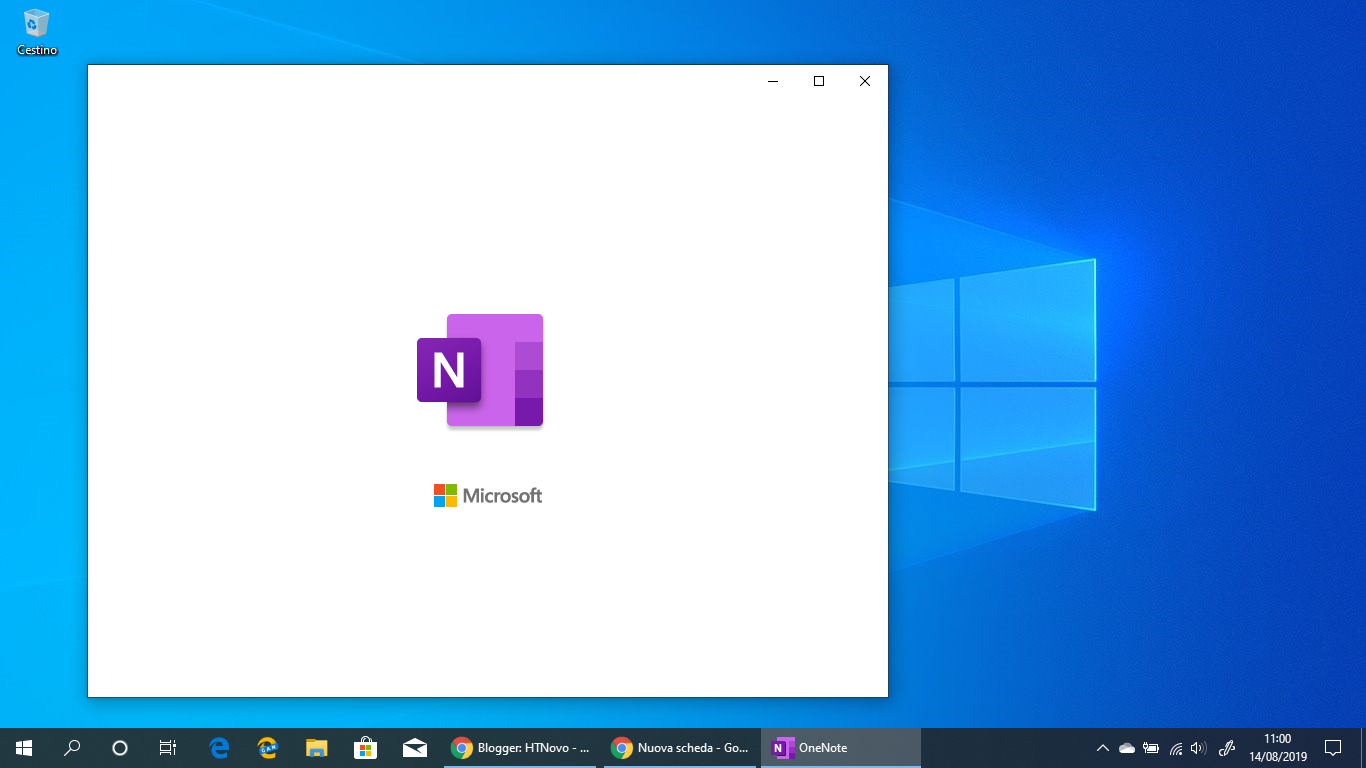Switch to the Blogger HTNovo Chrome tab
The width and height of the screenshot is (1366, 768).
tap(520, 747)
